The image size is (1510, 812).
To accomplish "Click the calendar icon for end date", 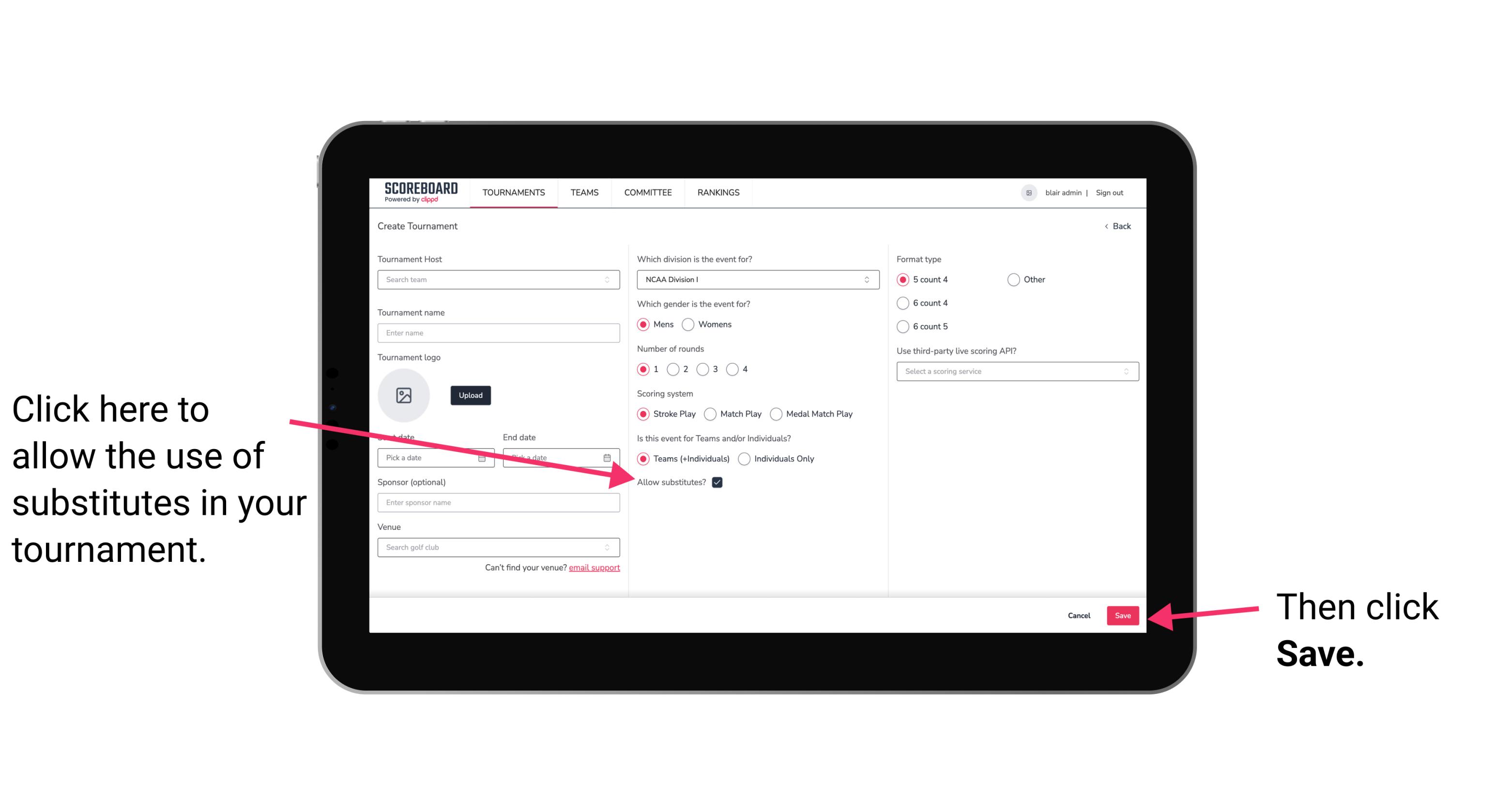I will 608,457.
